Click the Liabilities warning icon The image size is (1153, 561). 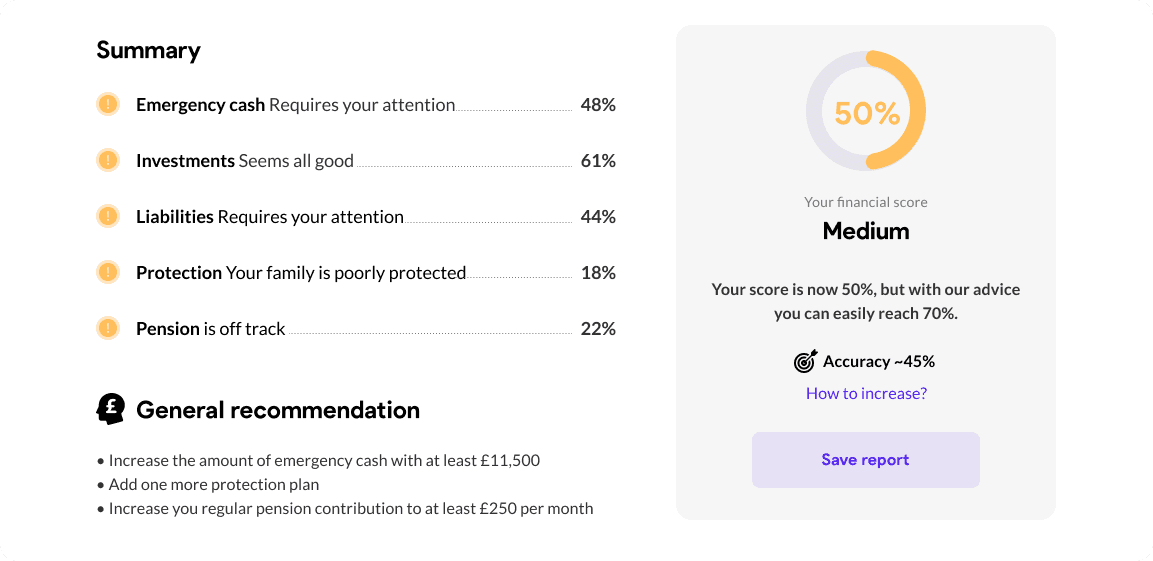click(x=107, y=216)
